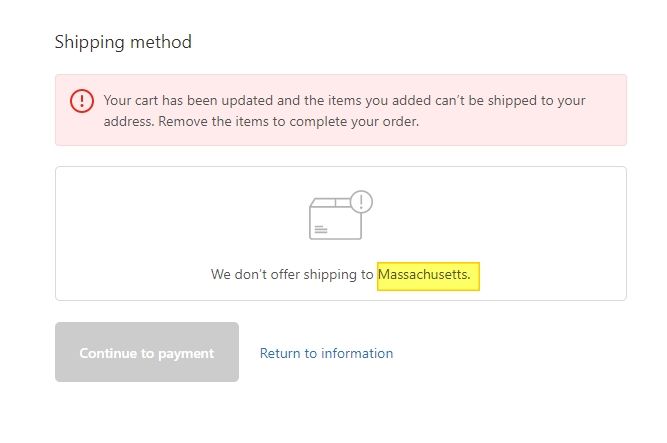Click the label lines on the package icon
Image resolution: width=667 pixels, height=443 pixels.
(x=320, y=229)
